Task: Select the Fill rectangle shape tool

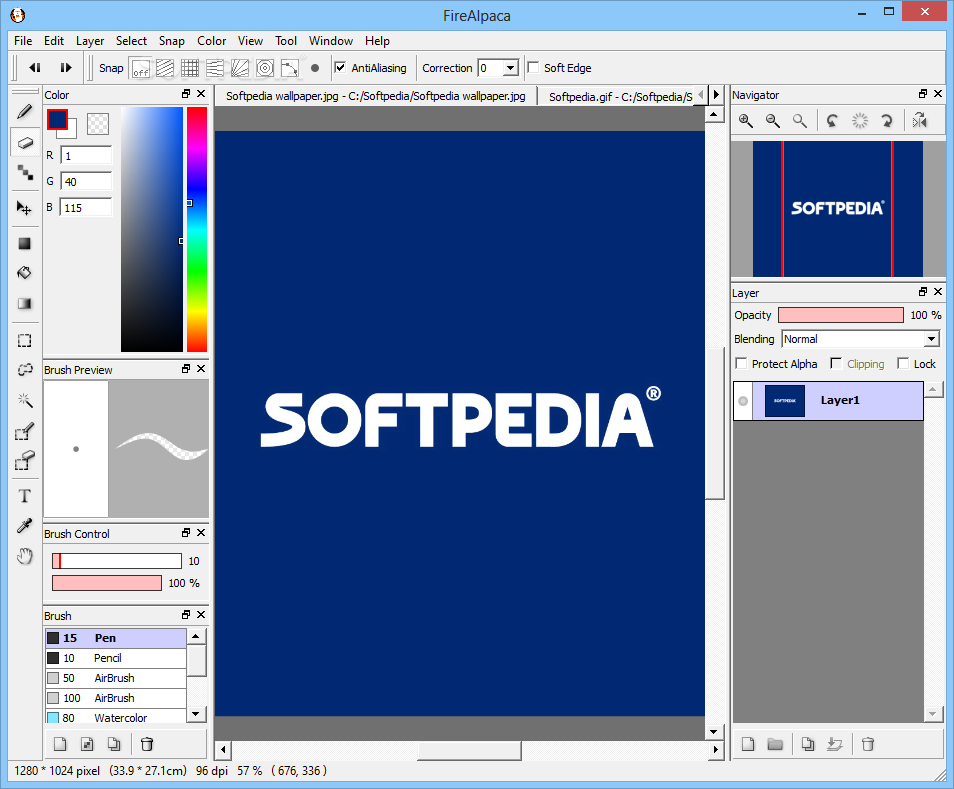Action: point(24,243)
